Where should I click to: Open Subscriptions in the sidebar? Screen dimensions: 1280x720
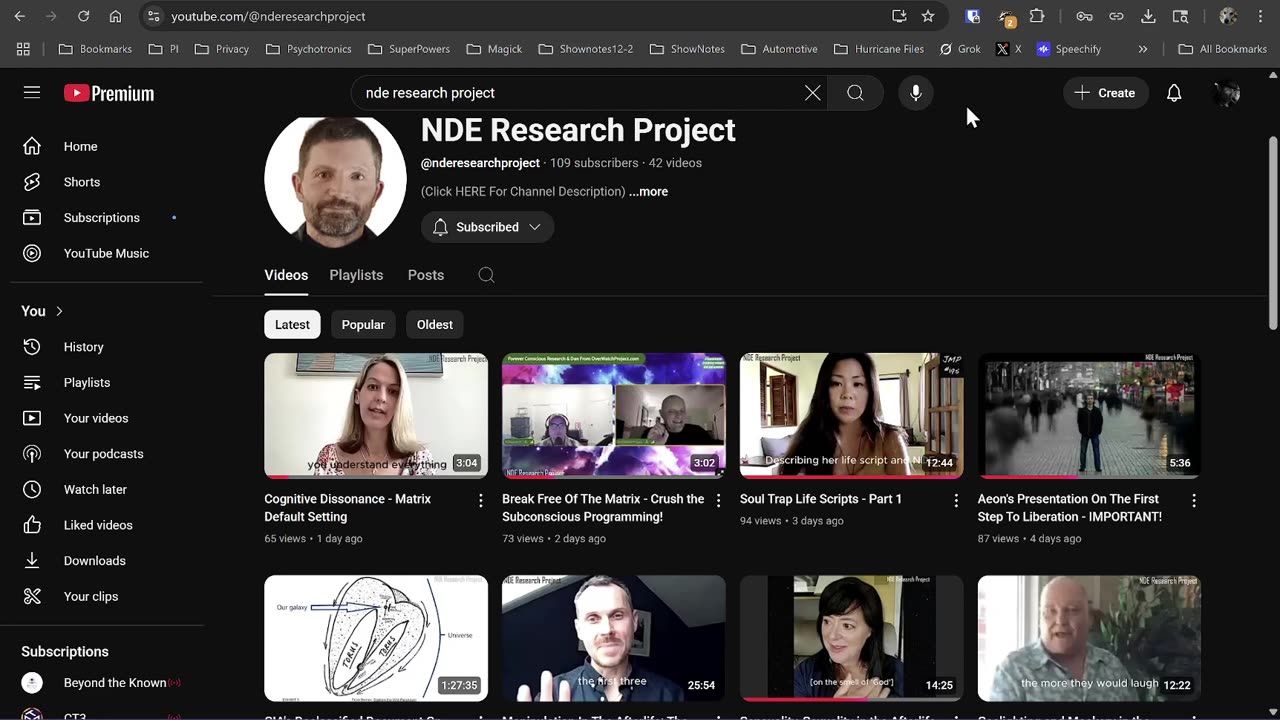[104, 218]
